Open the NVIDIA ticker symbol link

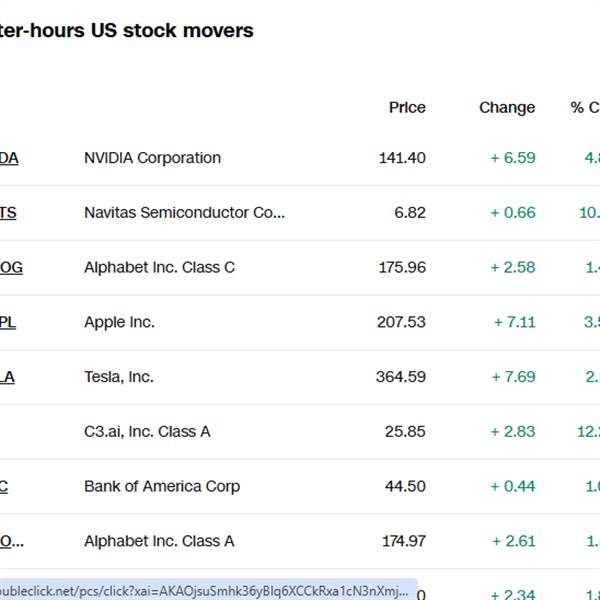coord(9,158)
